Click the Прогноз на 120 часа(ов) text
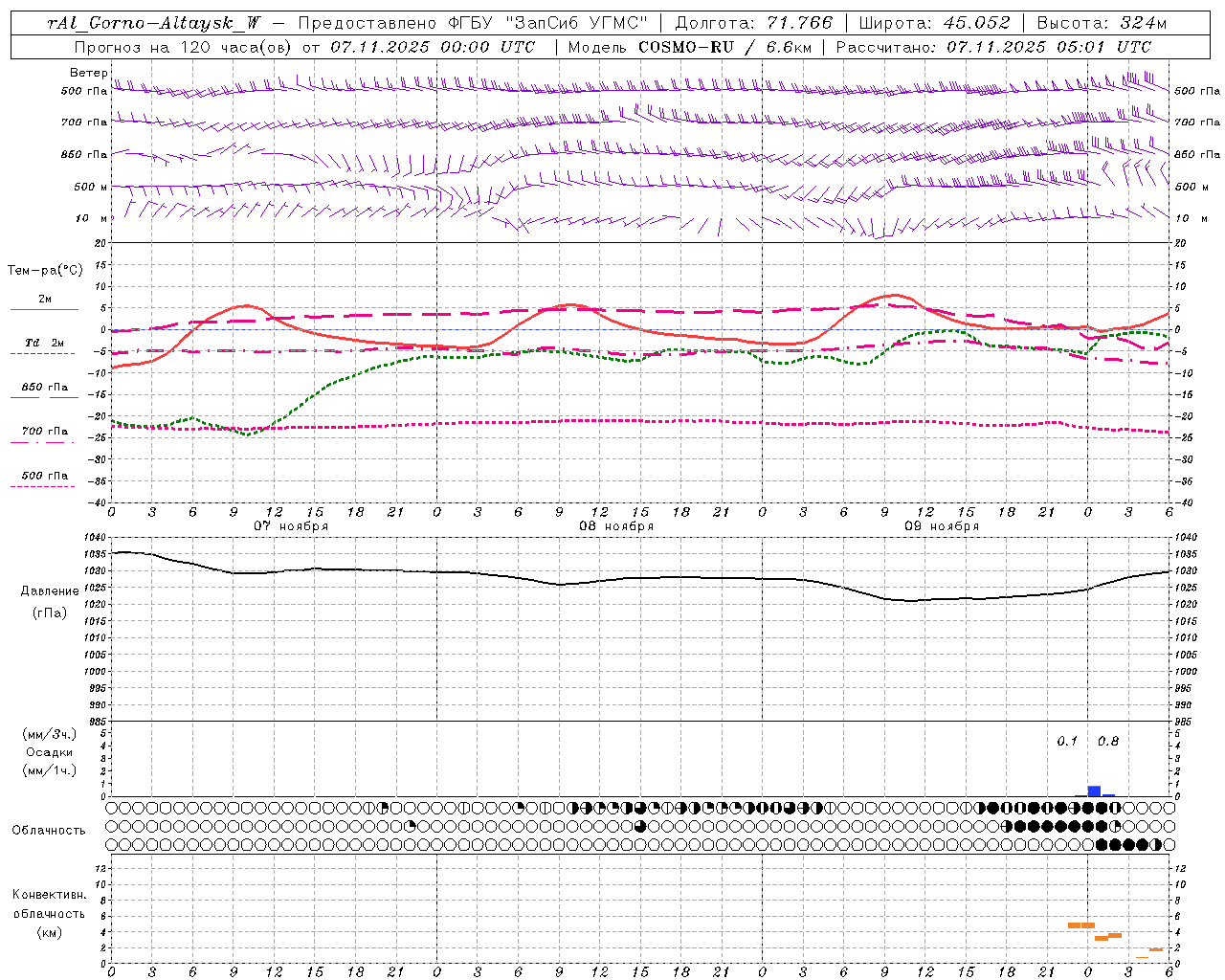This screenshot has width=1225, height=980. (x=184, y=47)
